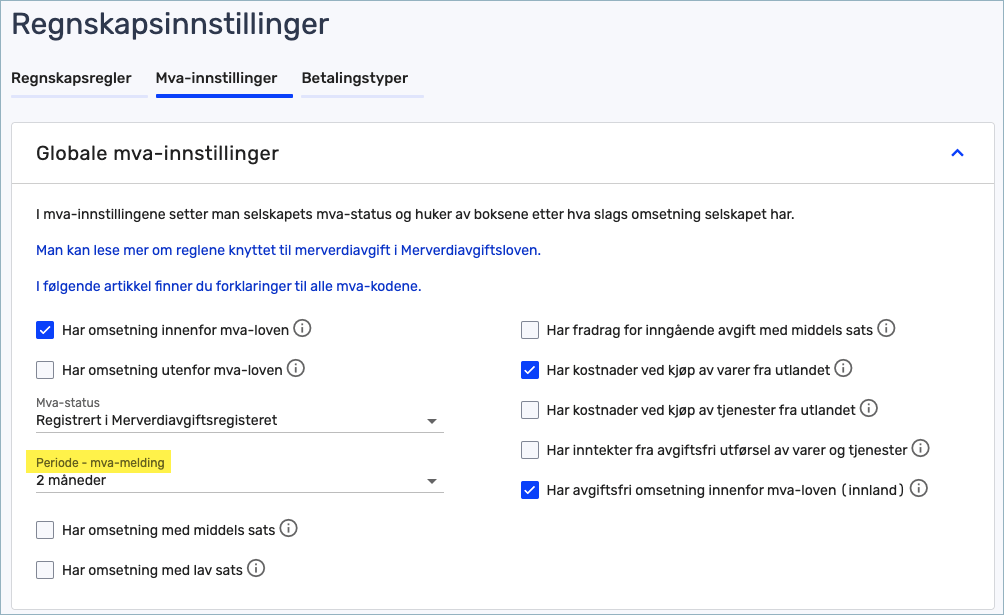Viewport: 1004px width, 615px height.
Task: Collapse the Globale mva-innstillinger section
Action: click(957, 153)
